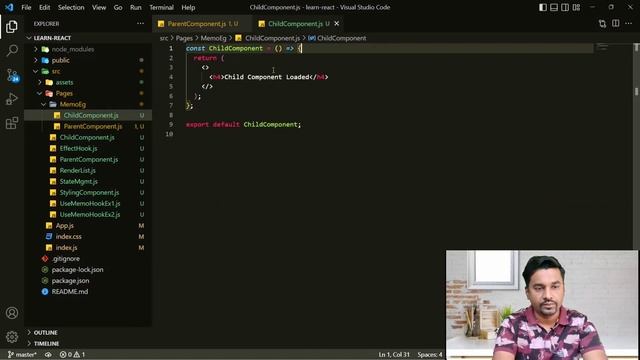This screenshot has width=640, height=360.
Task: Open the Selection menu
Action: (x=71, y=7)
